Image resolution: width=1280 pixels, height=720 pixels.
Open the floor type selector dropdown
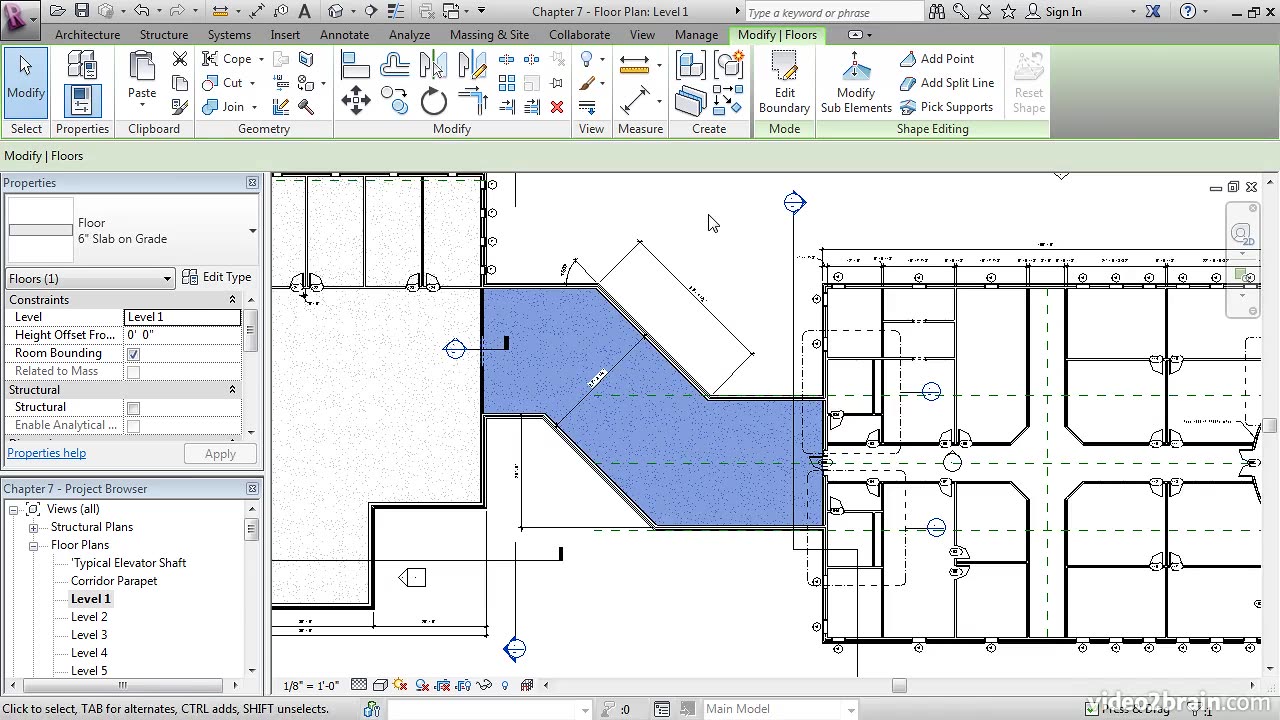pos(252,231)
